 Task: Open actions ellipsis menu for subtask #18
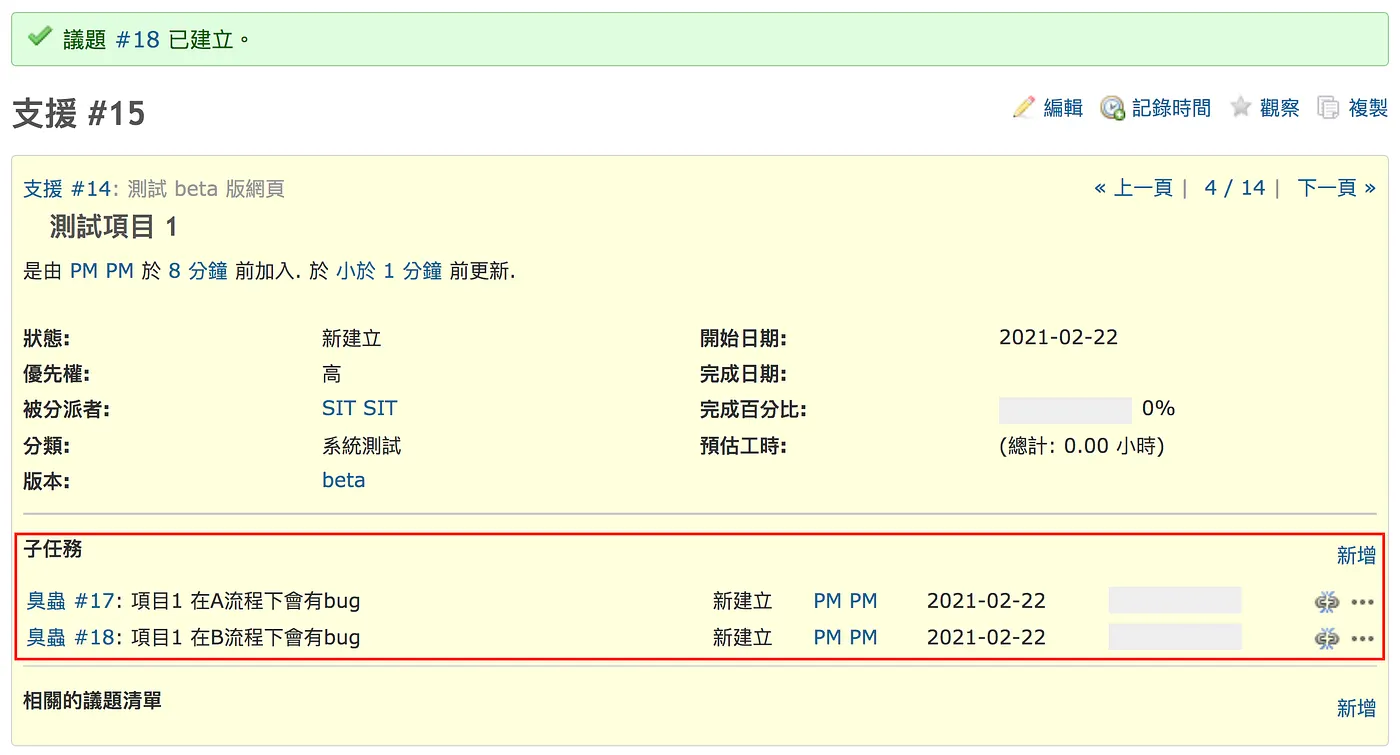click(1362, 638)
